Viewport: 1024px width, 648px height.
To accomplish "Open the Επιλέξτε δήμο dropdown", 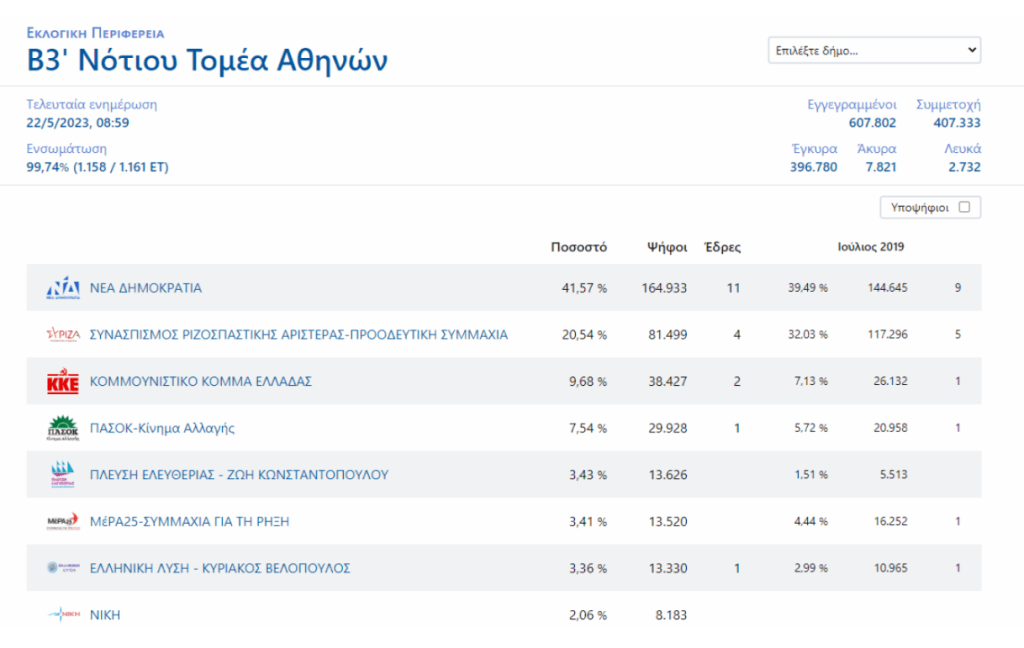I will point(874,50).
